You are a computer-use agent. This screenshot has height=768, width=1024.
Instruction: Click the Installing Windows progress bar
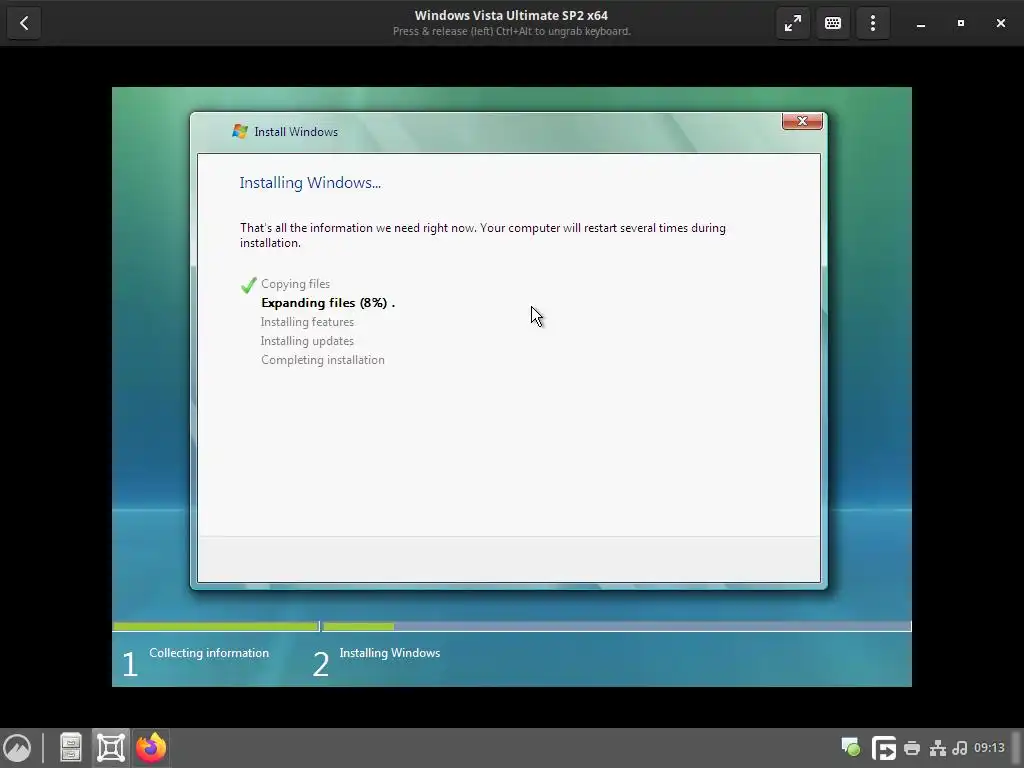coord(616,626)
